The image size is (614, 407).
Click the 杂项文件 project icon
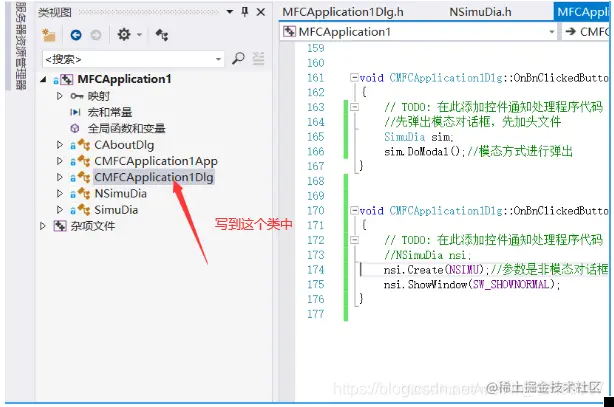(x=60, y=226)
